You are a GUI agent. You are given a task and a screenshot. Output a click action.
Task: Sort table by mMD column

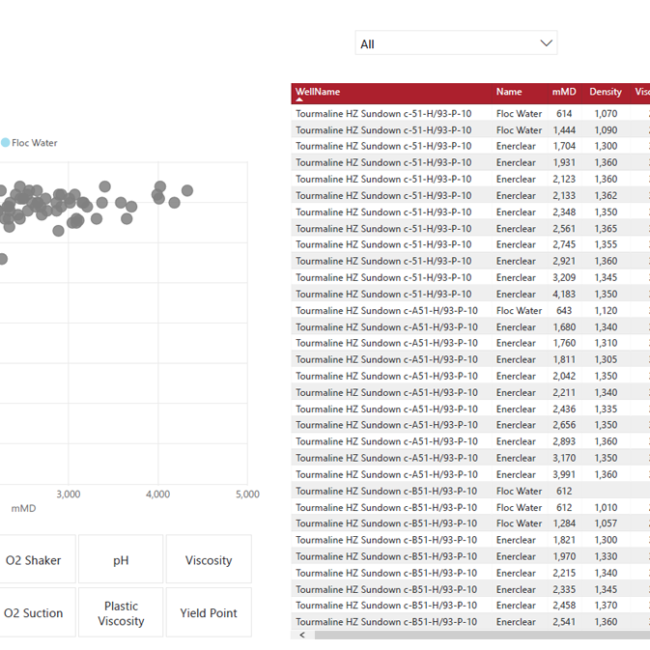point(563,92)
